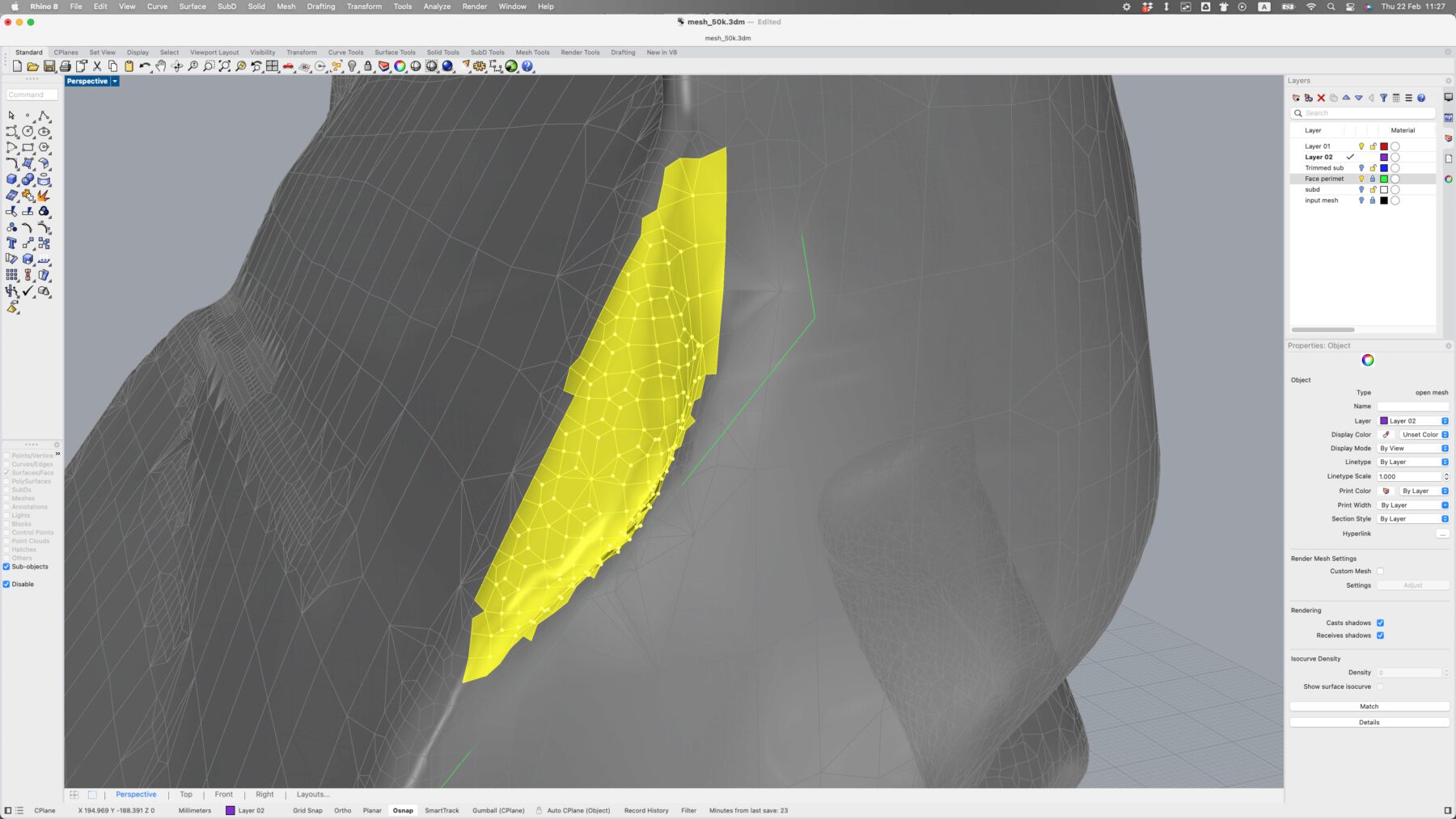The width and height of the screenshot is (1456, 819).
Task: Toggle Trimmed sub layer visibility bulb
Action: pyautogui.click(x=1361, y=168)
